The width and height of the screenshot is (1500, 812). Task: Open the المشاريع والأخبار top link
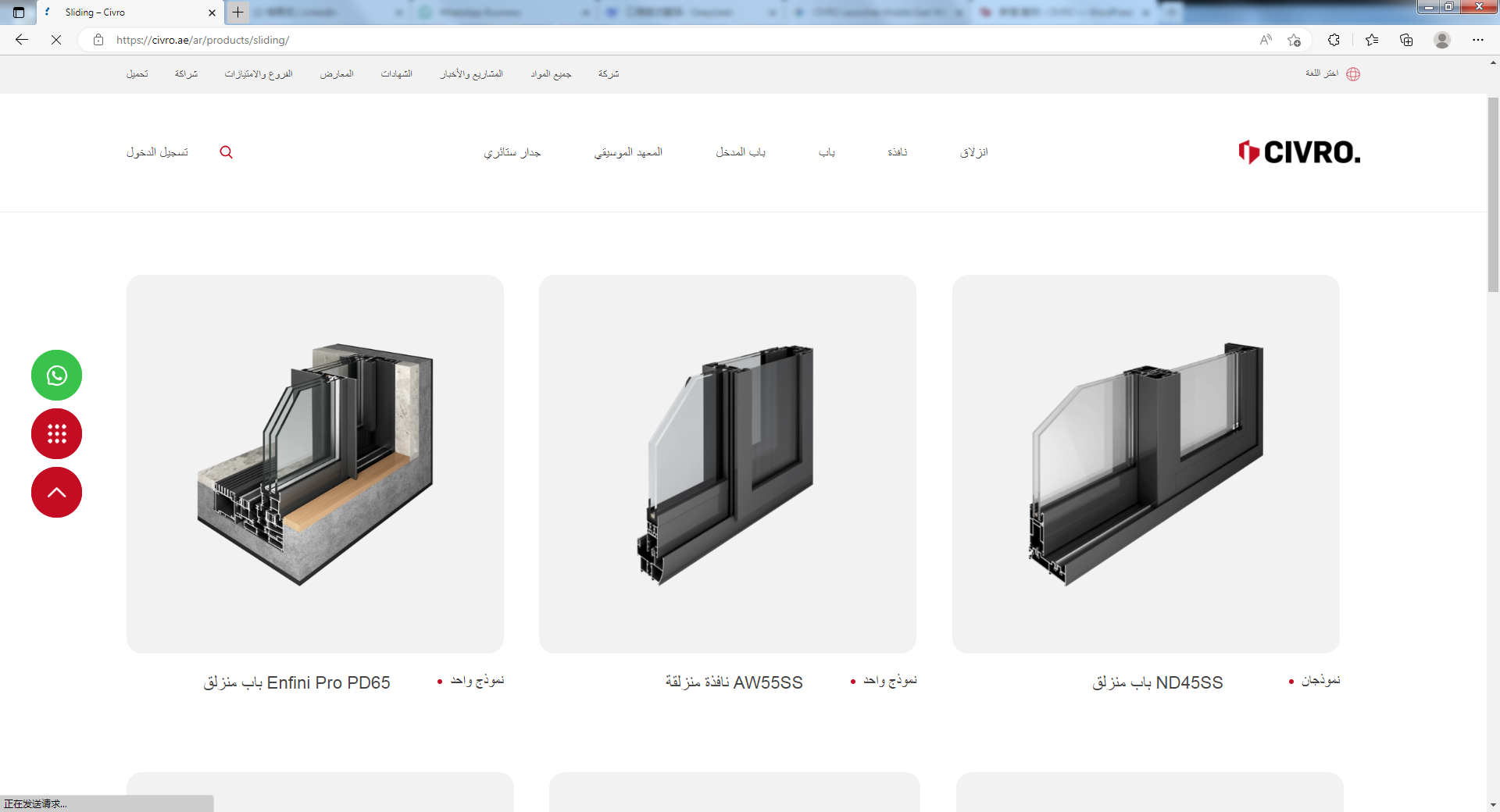click(x=472, y=74)
